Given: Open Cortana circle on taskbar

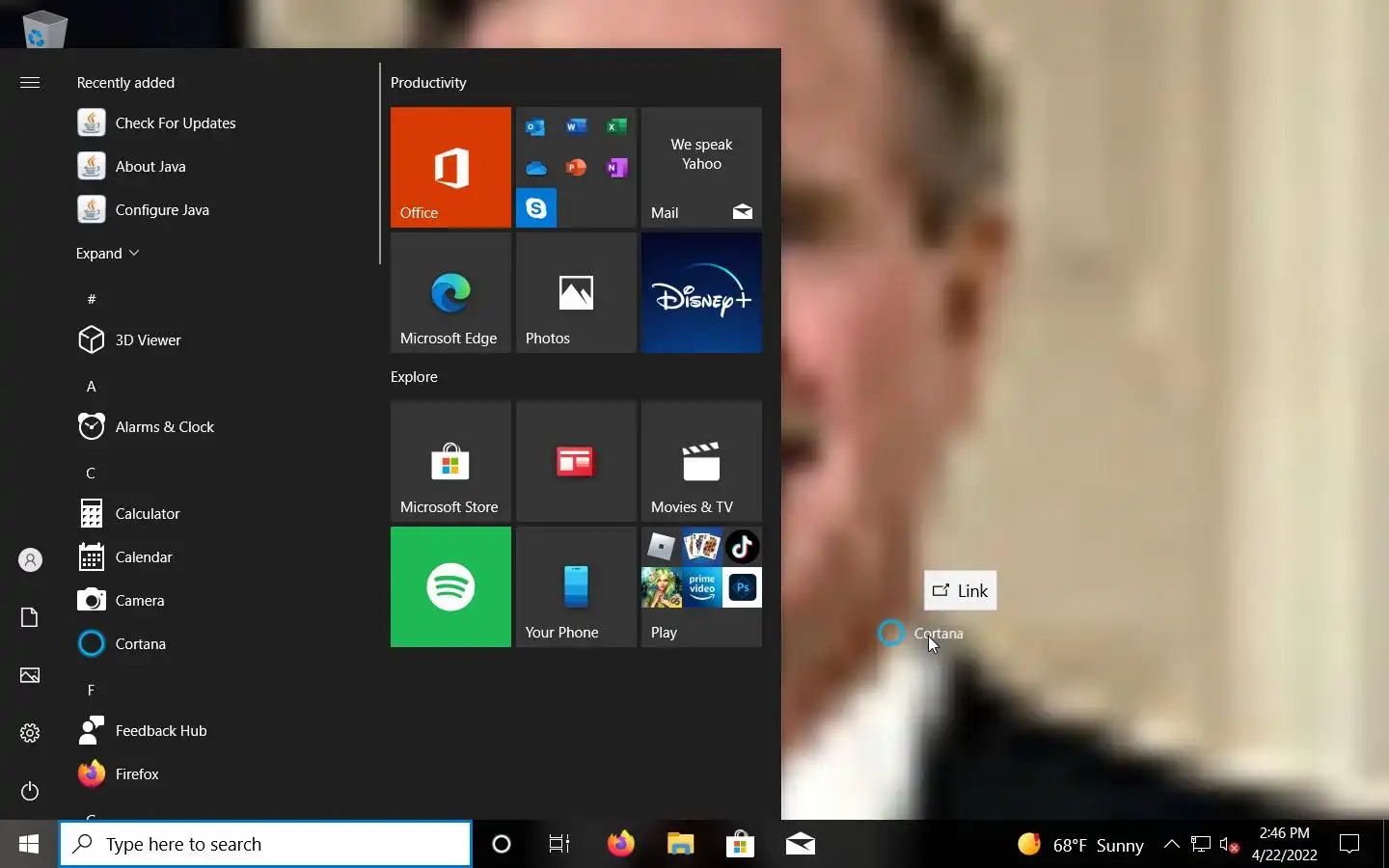Looking at the screenshot, I should tap(502, 844).
